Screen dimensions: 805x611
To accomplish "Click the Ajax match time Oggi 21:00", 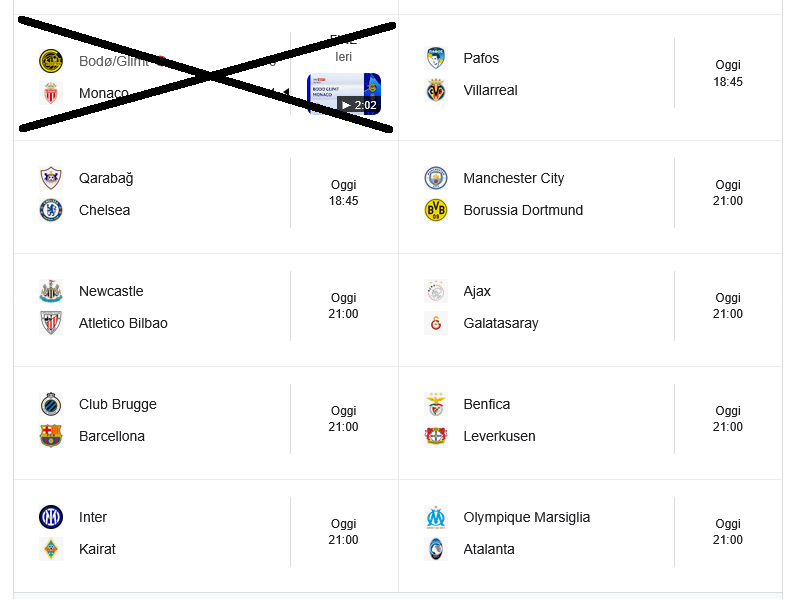I will click(728, 305).
